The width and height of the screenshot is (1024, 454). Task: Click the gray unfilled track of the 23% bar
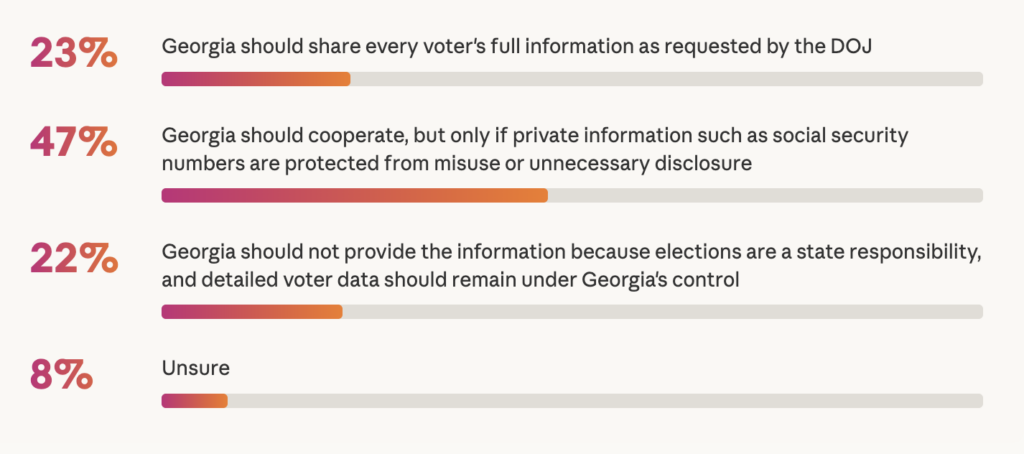pyautogui.click(x=666, y=79)
